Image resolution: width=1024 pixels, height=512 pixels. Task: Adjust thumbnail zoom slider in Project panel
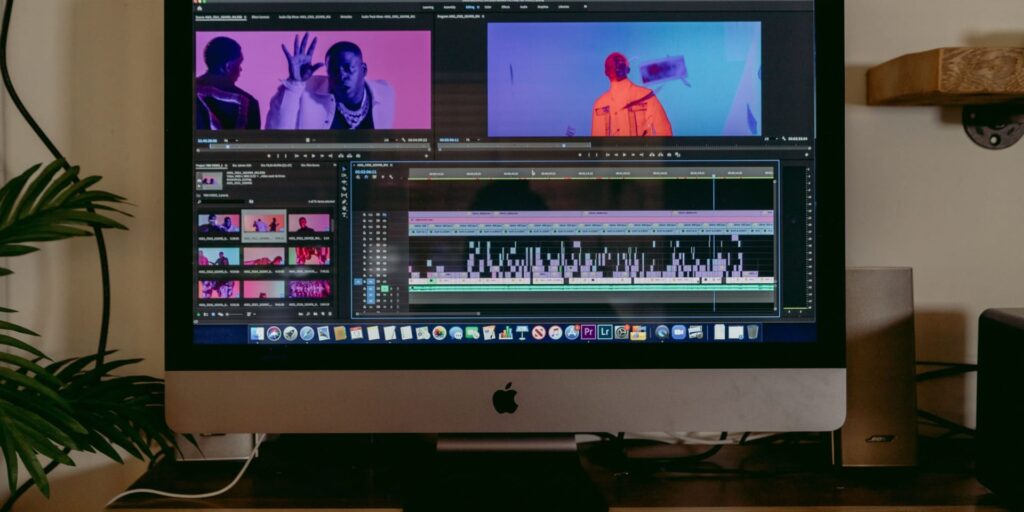click(x=234, y=314)
